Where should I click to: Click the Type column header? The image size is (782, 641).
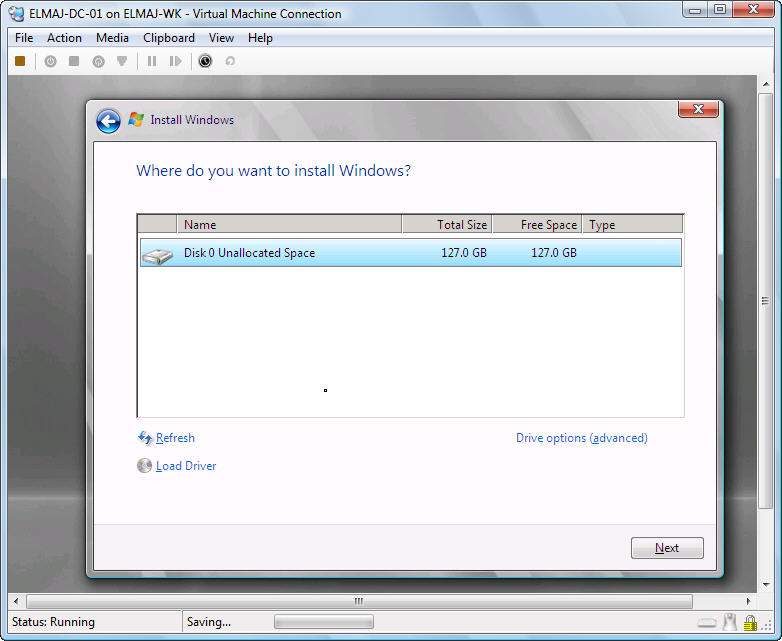(632, 224)
